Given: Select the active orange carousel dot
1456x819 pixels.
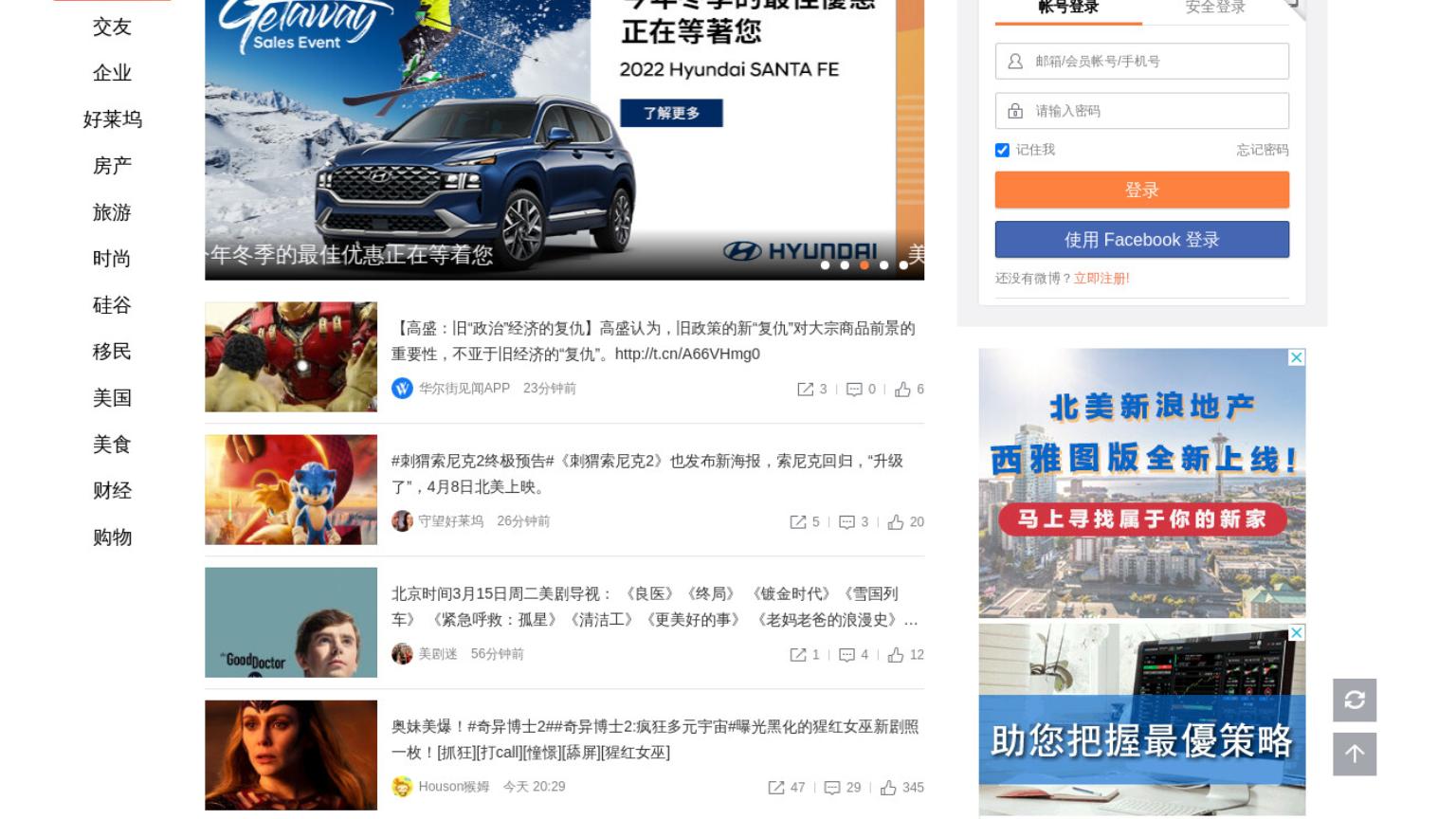Looking at the screenshot, I should [864, 265].
